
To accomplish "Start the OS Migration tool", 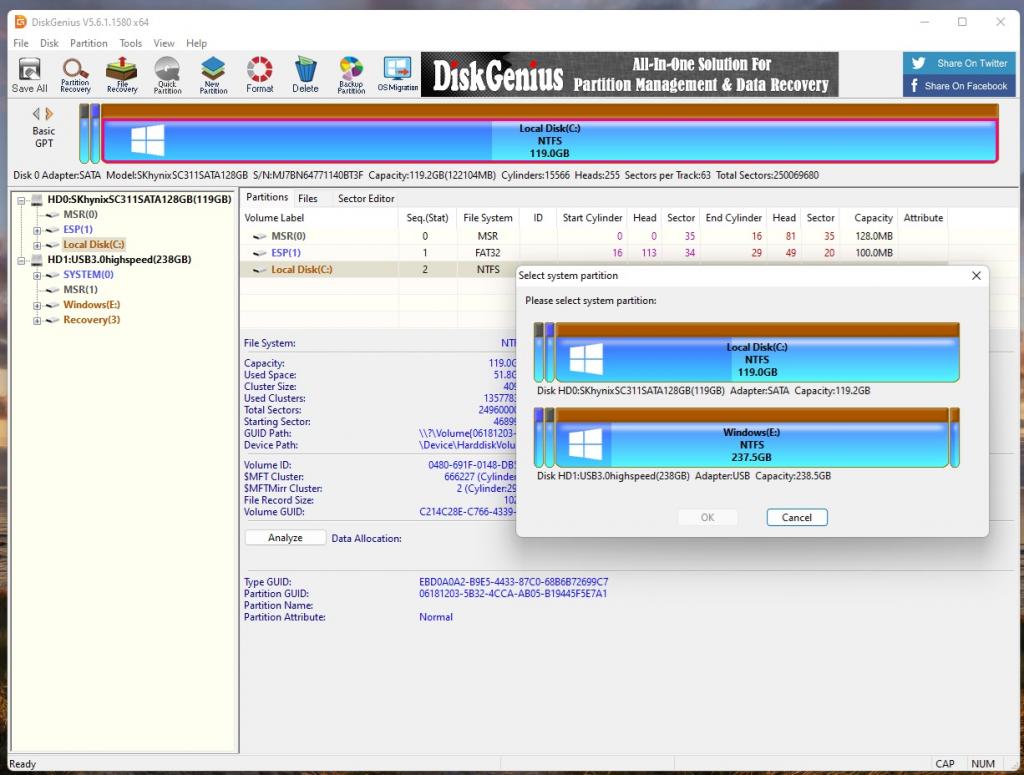I will click(x=398, y=75).
